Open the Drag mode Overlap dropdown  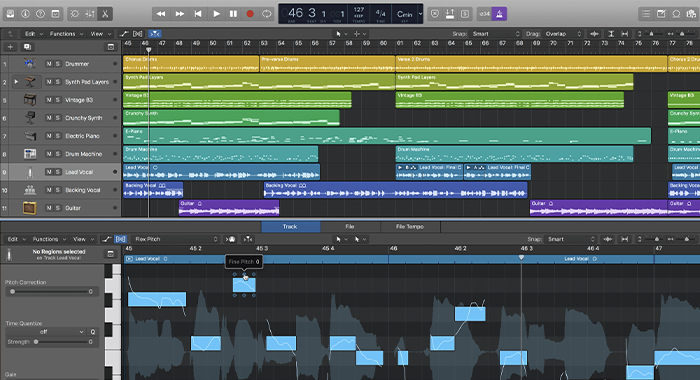click(x=562, y=33)
